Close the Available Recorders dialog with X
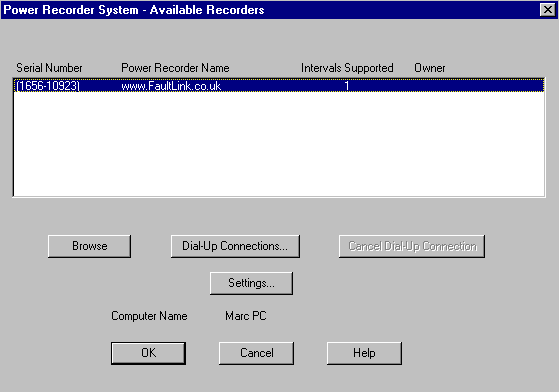Image resolution: width=559 pixels, height=392 pixels. [548, 10]
